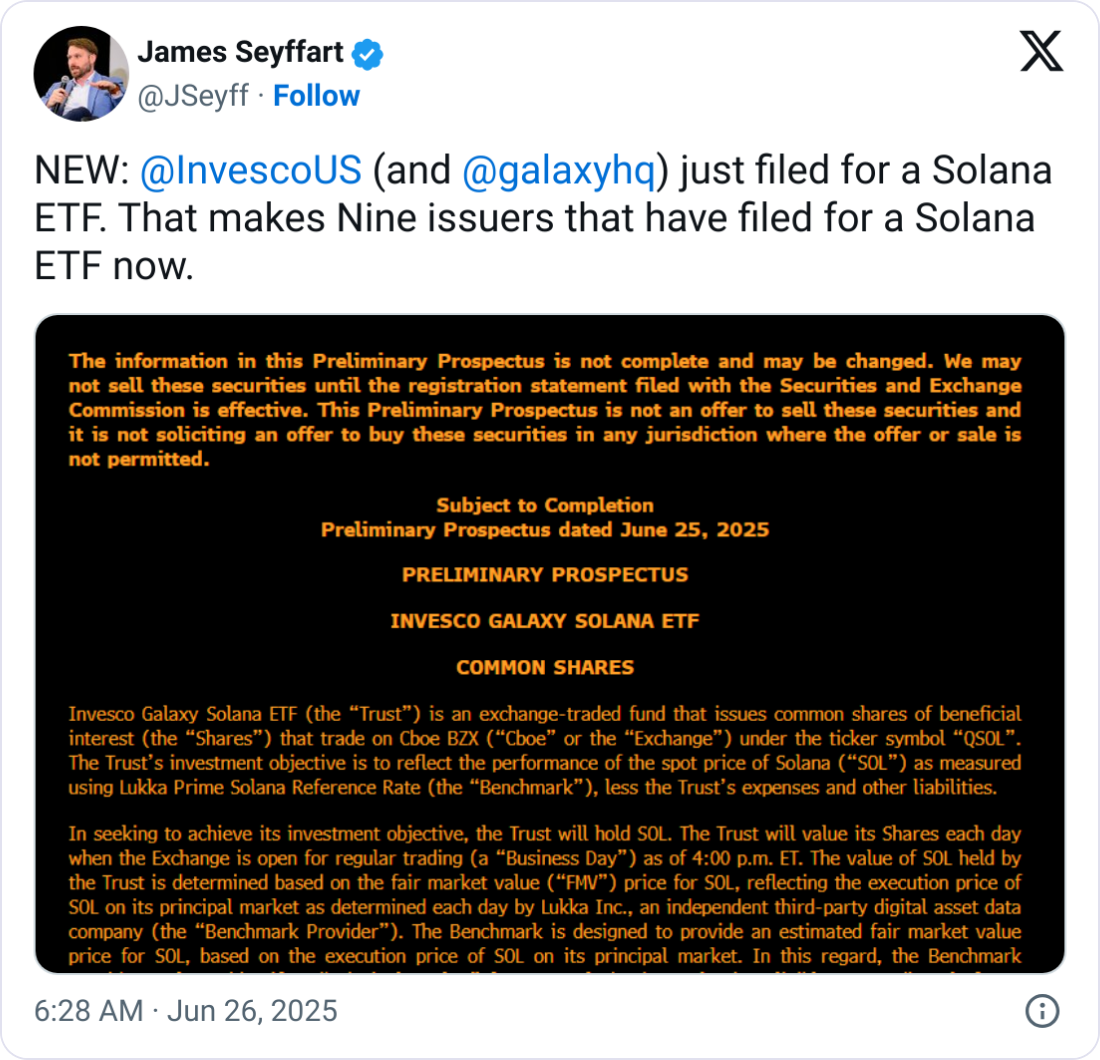Click the 'INVESCO GALAXY SOLANA ETF' title

[545, 621]
